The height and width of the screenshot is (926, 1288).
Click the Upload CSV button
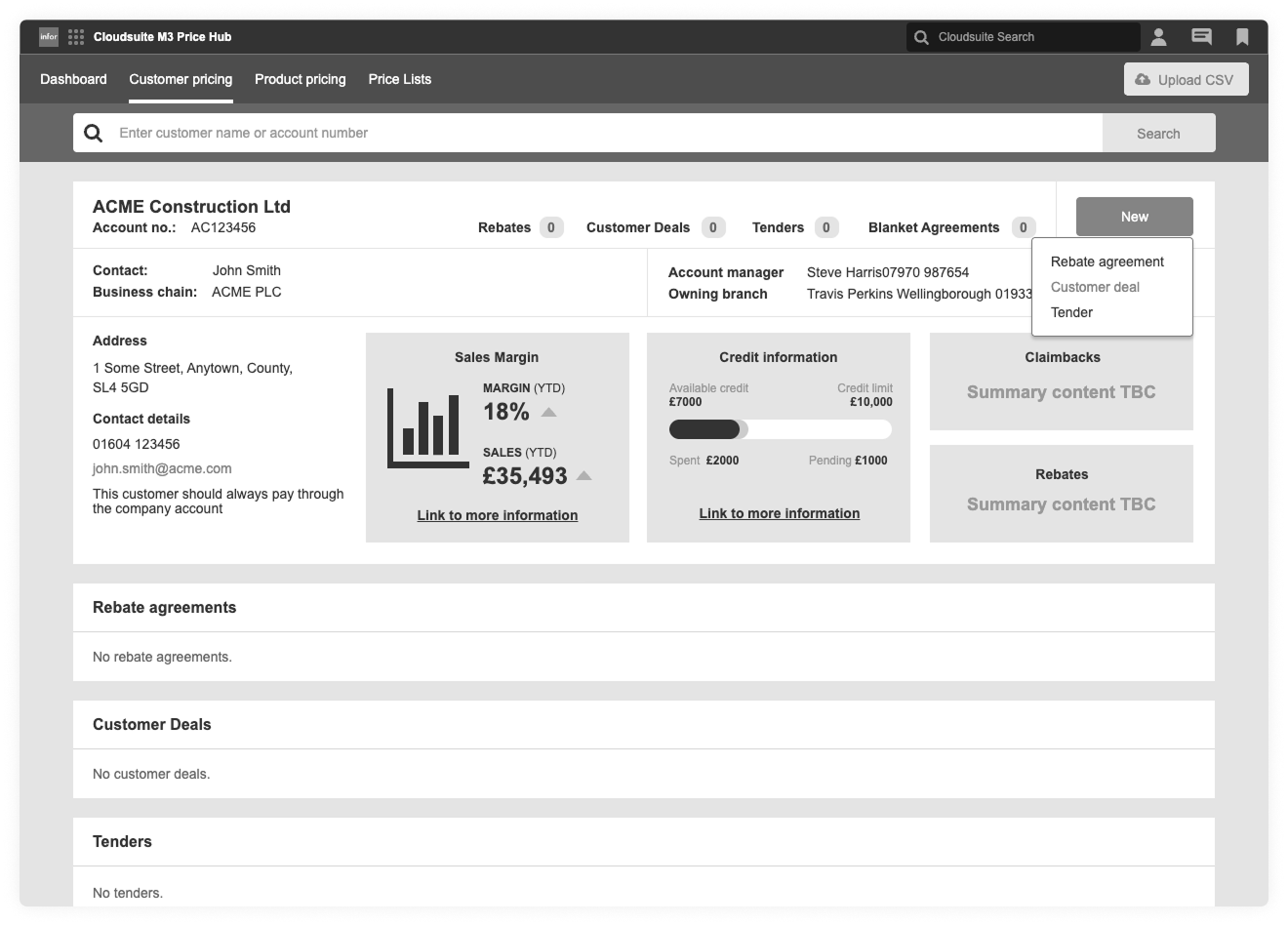coord(1187,79)
